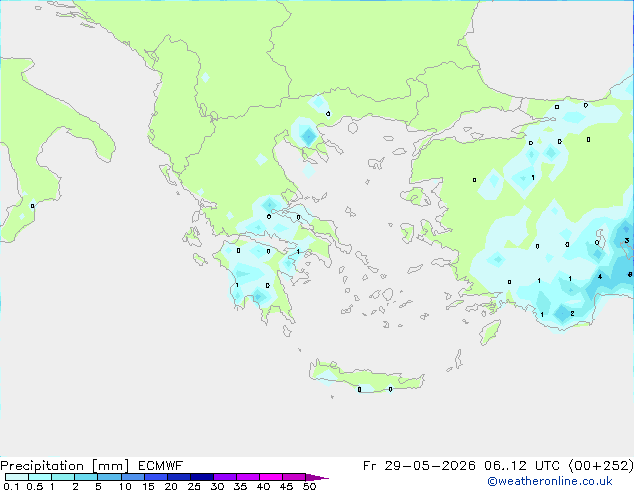Viewport: 634px width, 490px height.
Task: Click the date 'Fr 29-05-2026'
Action: [419, 466]
